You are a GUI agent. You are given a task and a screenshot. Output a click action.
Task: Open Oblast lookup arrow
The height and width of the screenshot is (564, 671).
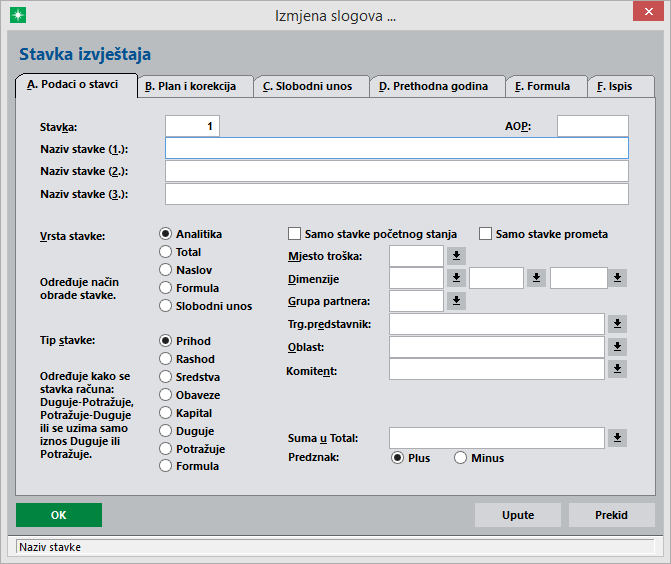617,347
